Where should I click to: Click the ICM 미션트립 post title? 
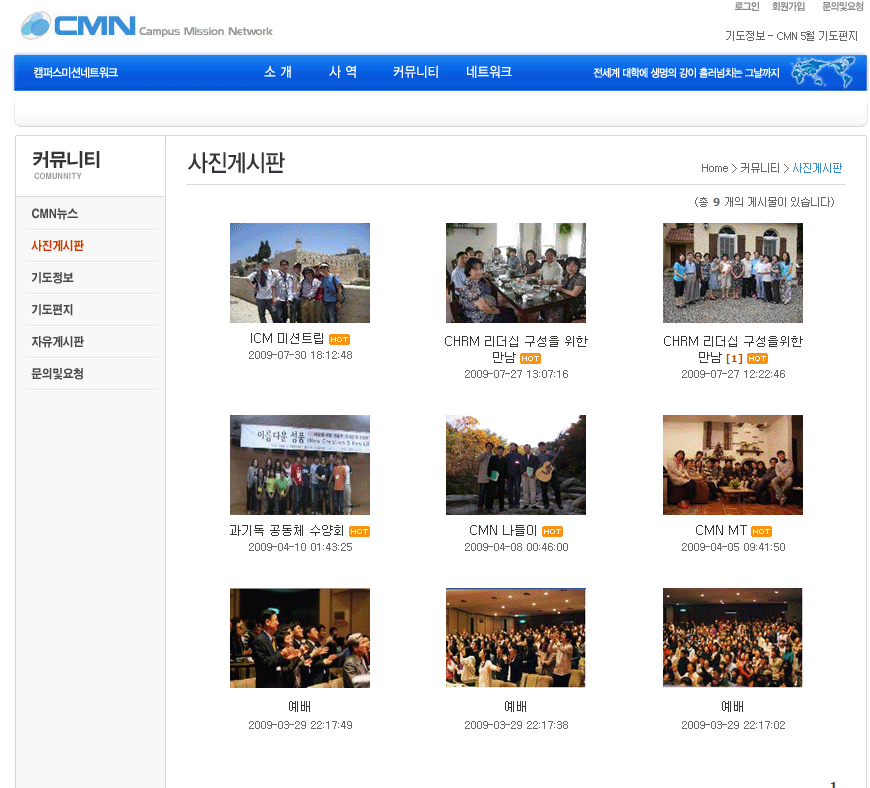coord(287,339)
